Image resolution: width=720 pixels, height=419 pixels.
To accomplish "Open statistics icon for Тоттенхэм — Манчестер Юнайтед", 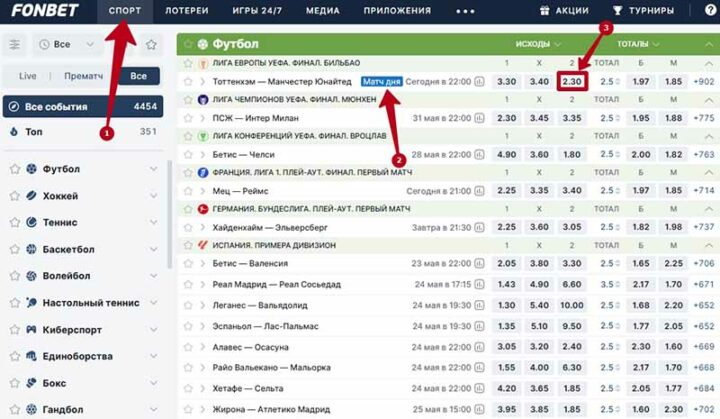I will point(481,81).
